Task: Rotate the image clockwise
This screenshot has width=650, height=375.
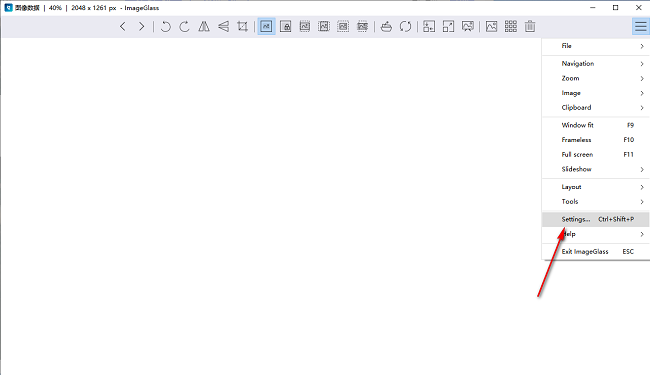Action: [184, 27]
